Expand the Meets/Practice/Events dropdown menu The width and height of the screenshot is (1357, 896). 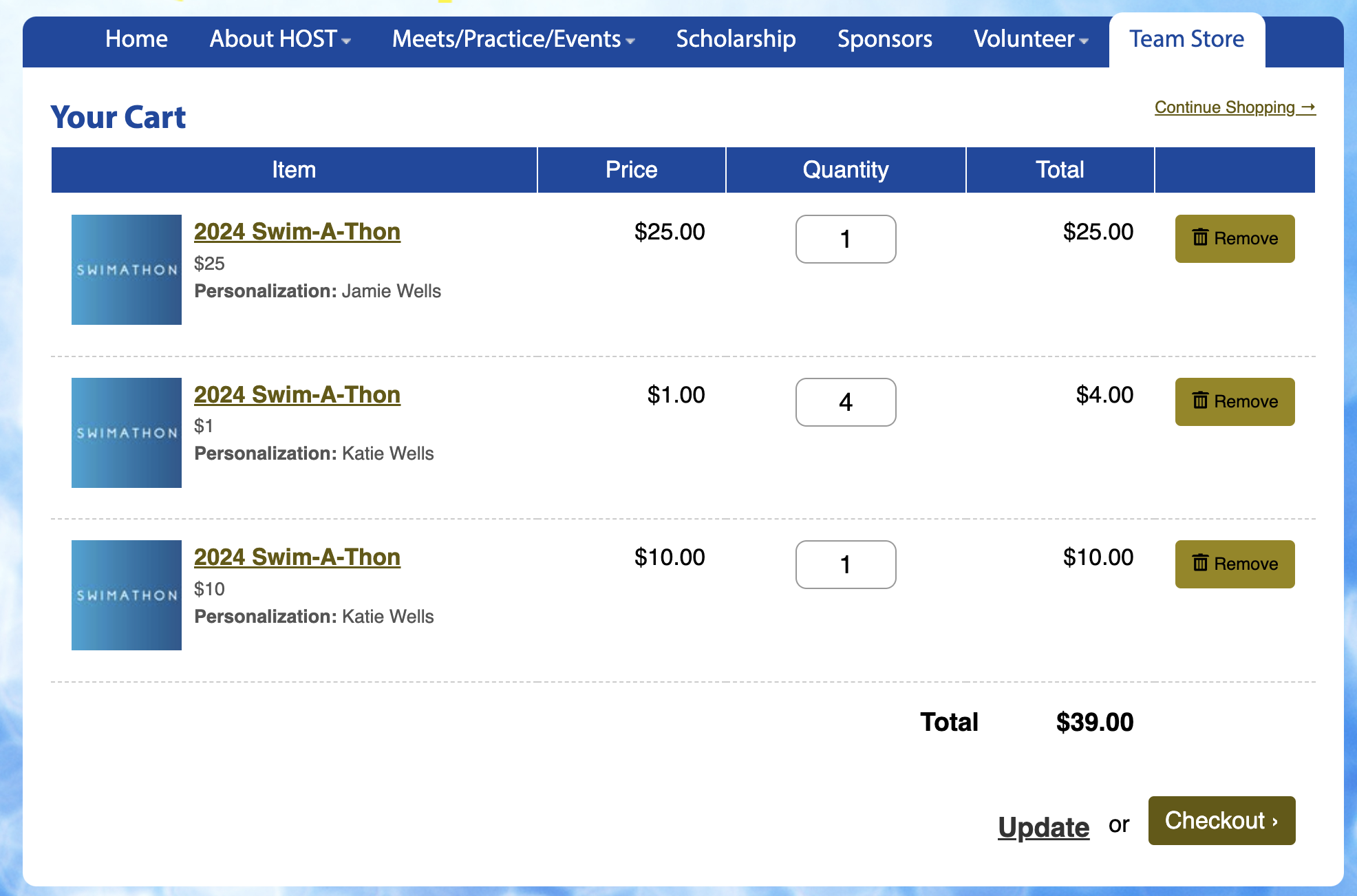coord(513,39)
